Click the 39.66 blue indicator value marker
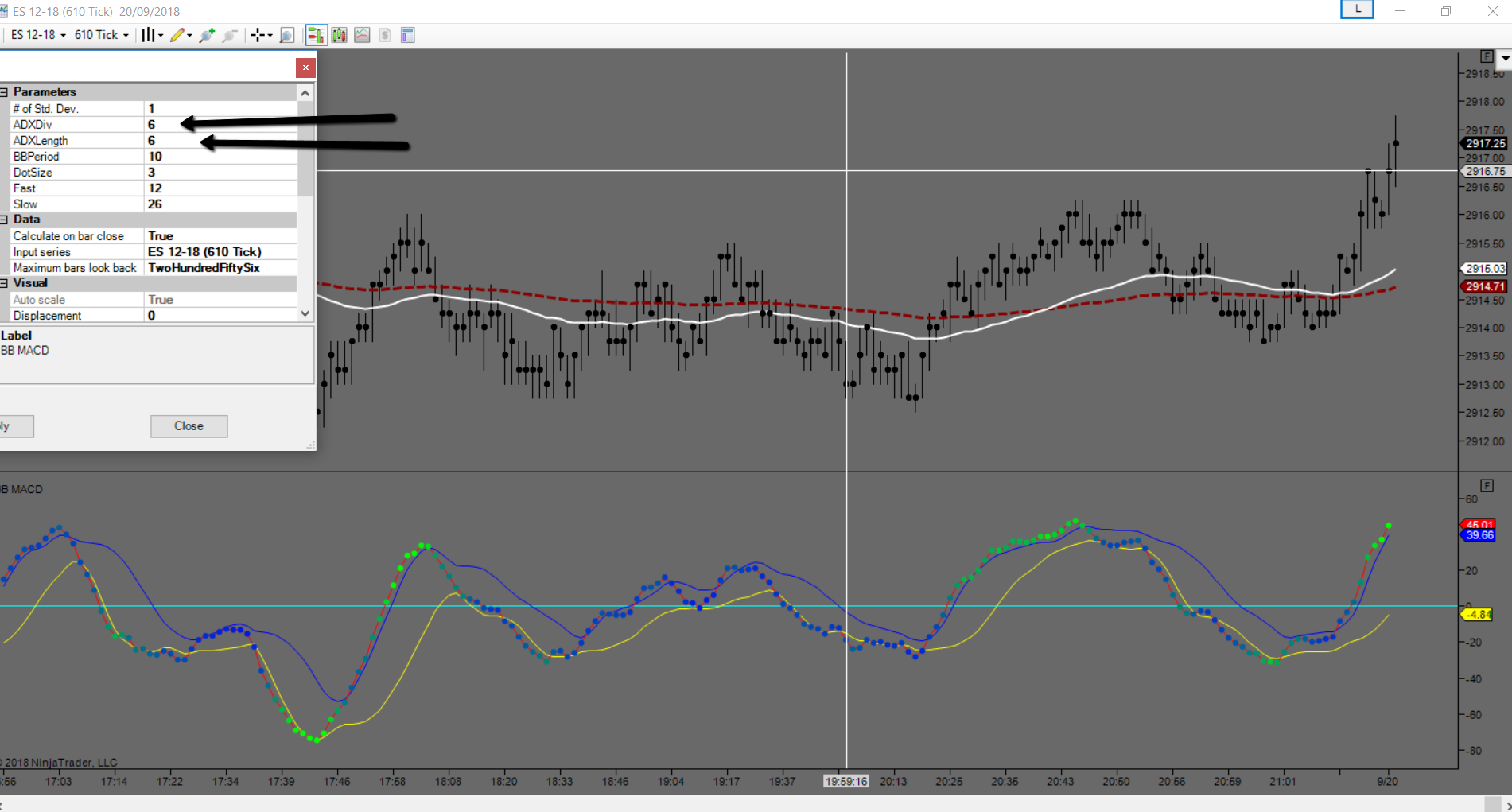This screenshot has width=1512, height=812. point(1479,535)
